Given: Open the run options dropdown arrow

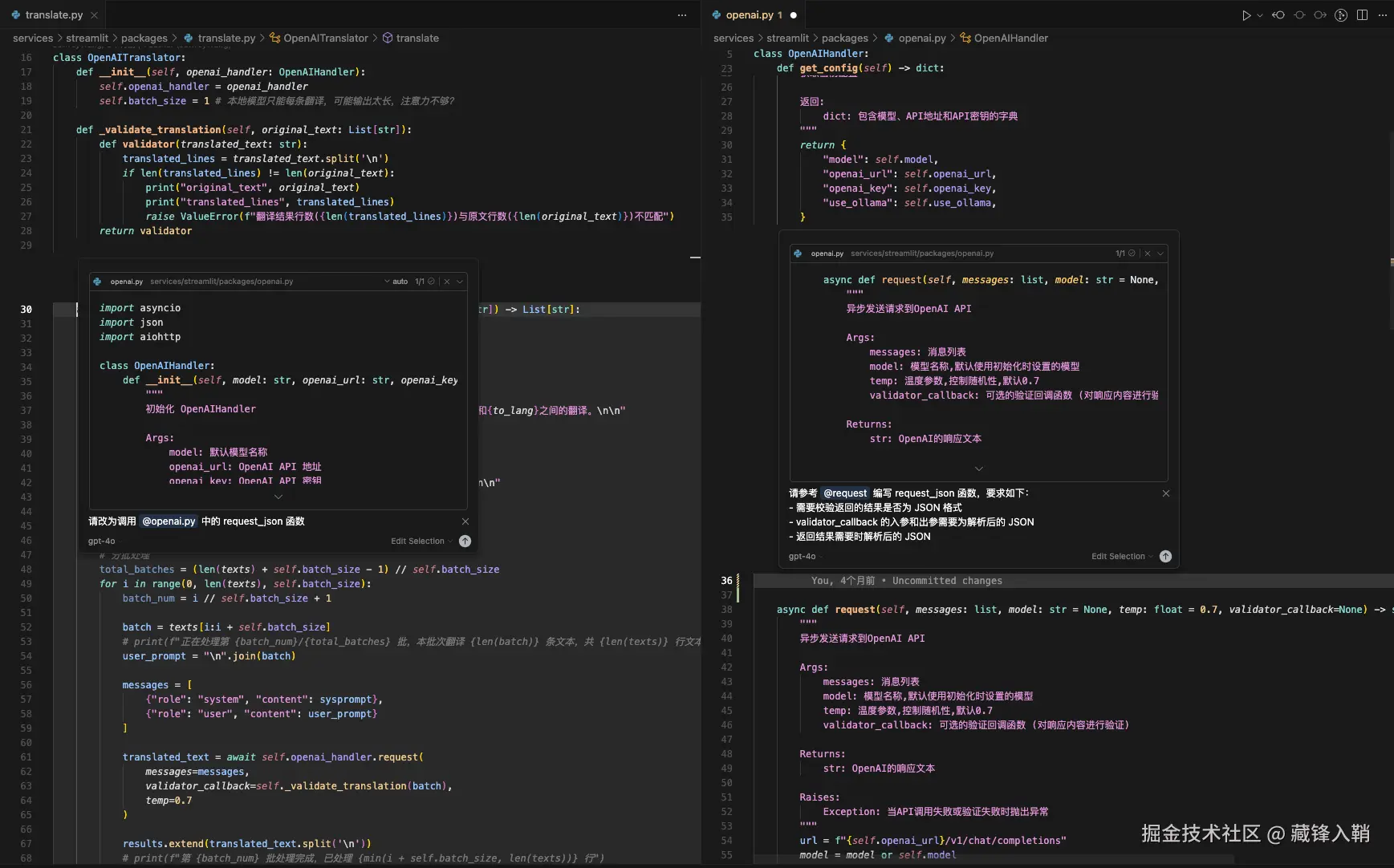Looking at the screenshot, I should pos(1259,15).
